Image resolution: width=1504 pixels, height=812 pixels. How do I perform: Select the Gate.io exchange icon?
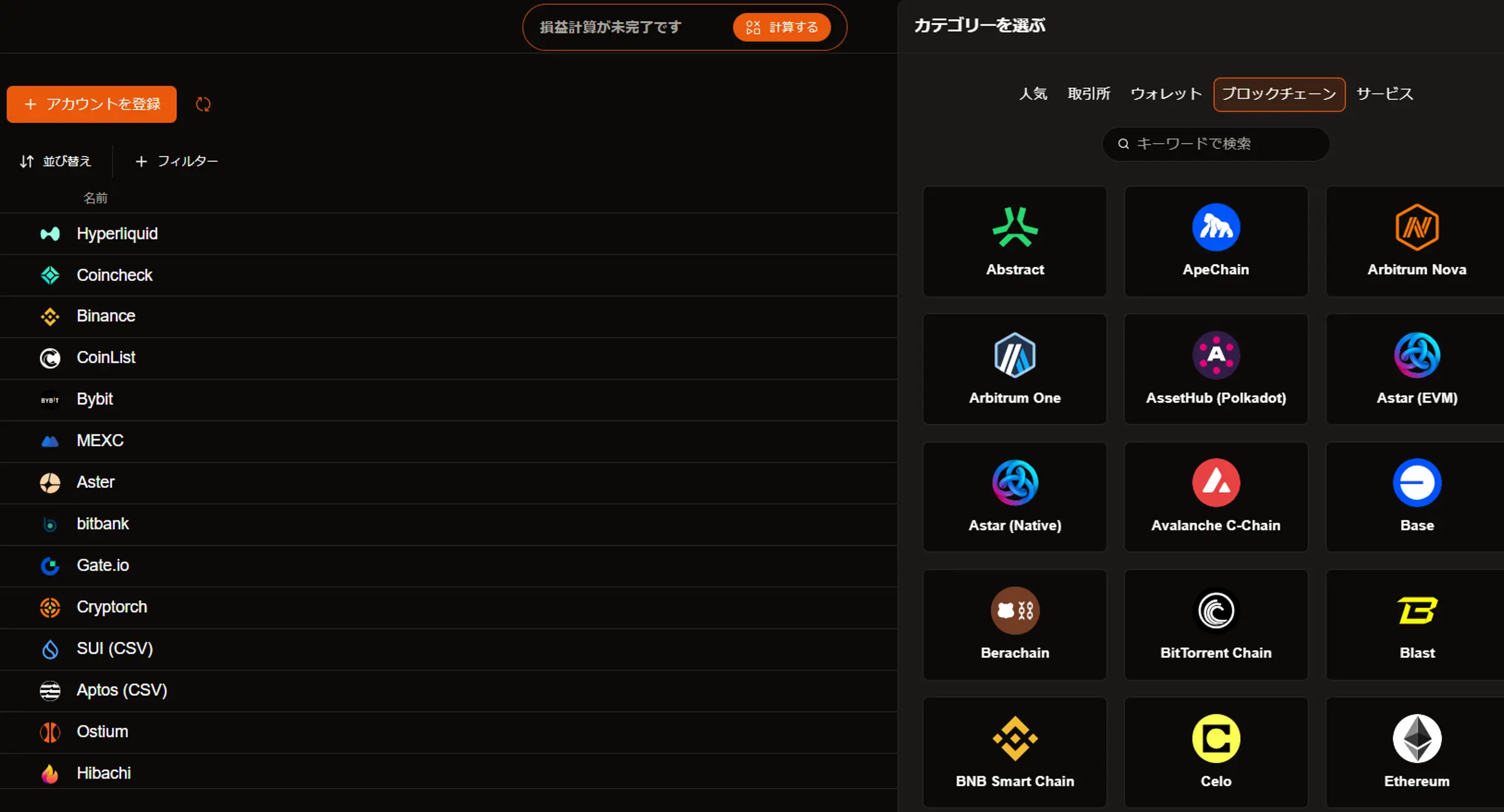49,565
